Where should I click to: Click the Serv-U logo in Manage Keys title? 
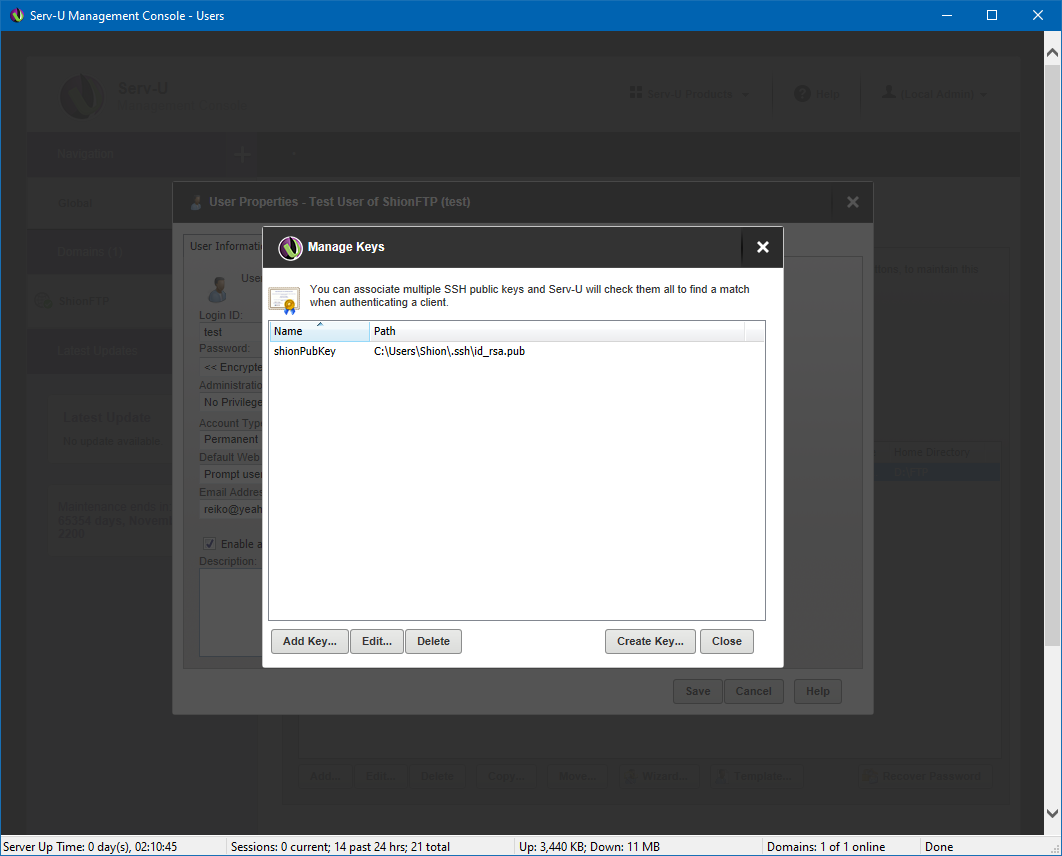click(290, 248)
